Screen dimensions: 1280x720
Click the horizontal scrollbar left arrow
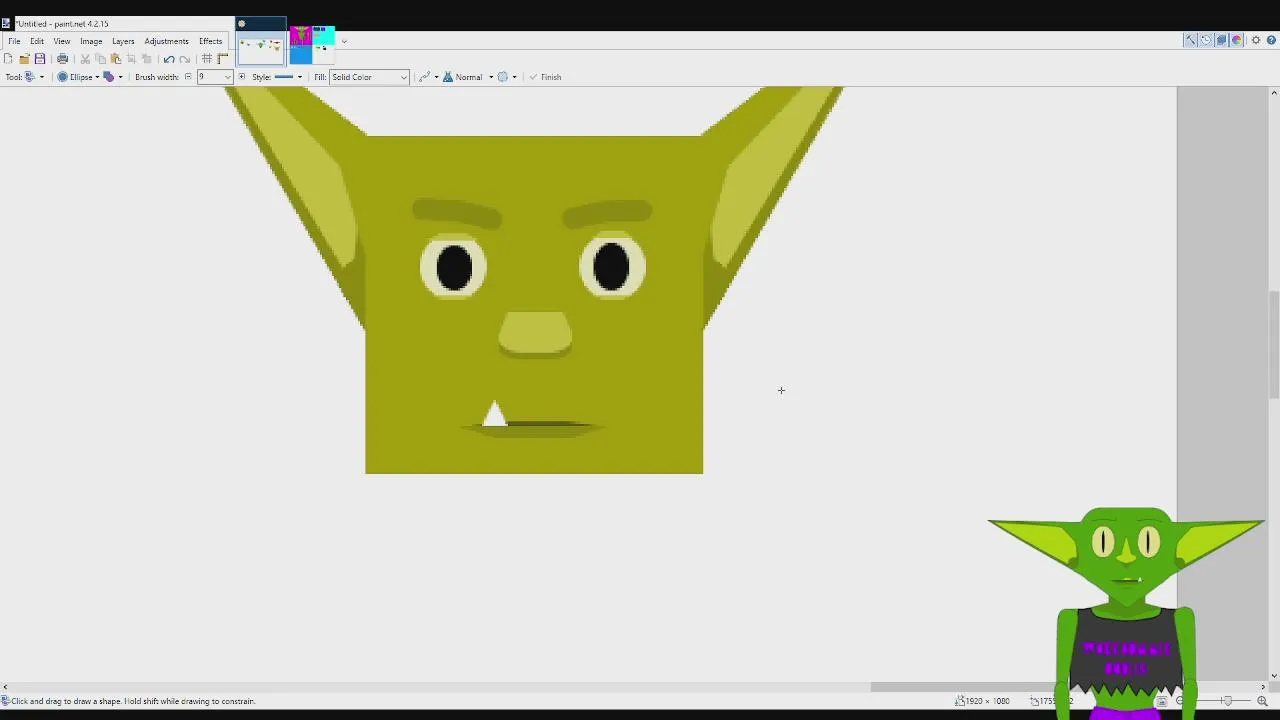pyautogui.click(x=5, y=687)
